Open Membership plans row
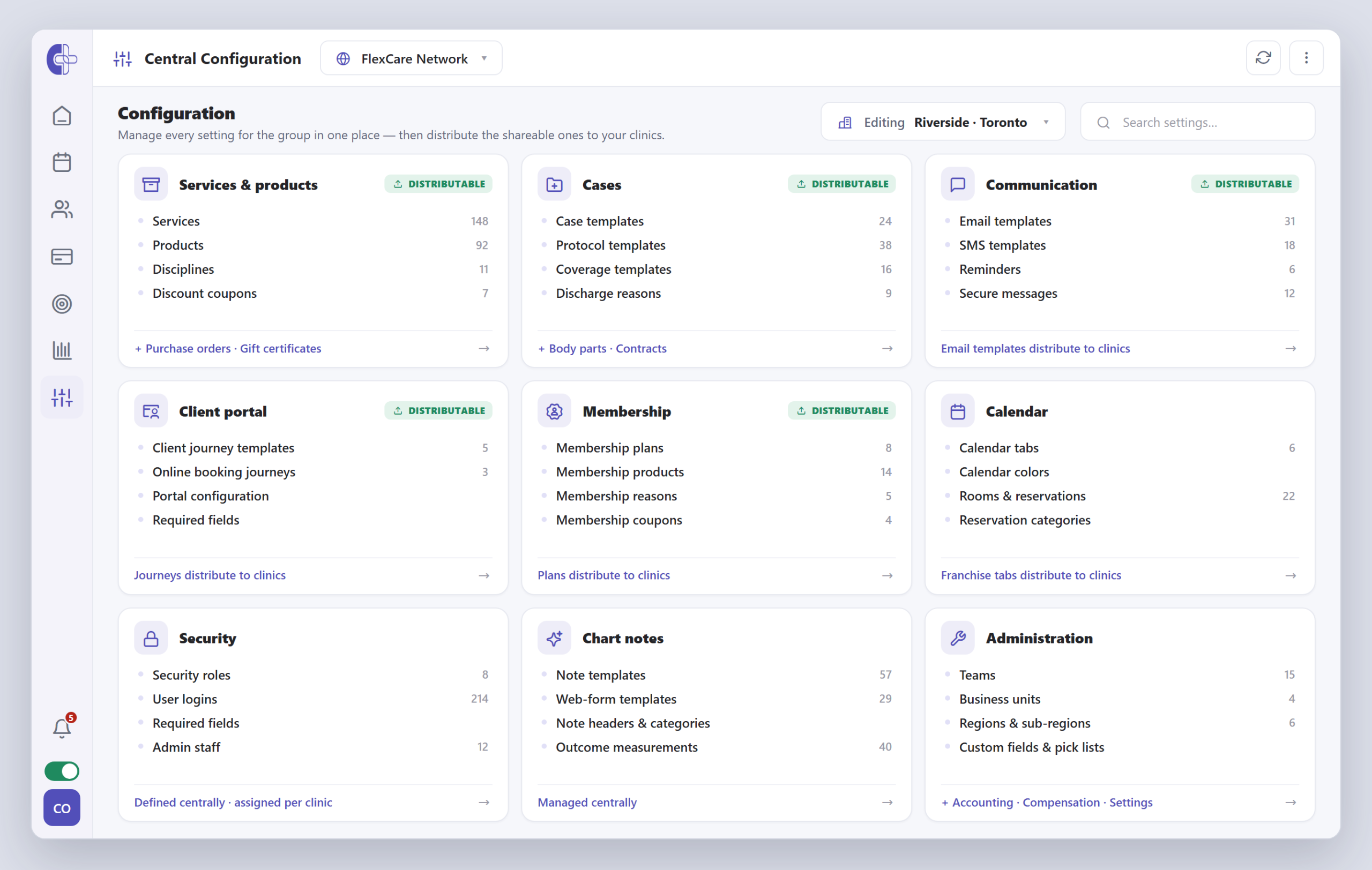Screen dimensions: 1372x870 coord(716,447)
